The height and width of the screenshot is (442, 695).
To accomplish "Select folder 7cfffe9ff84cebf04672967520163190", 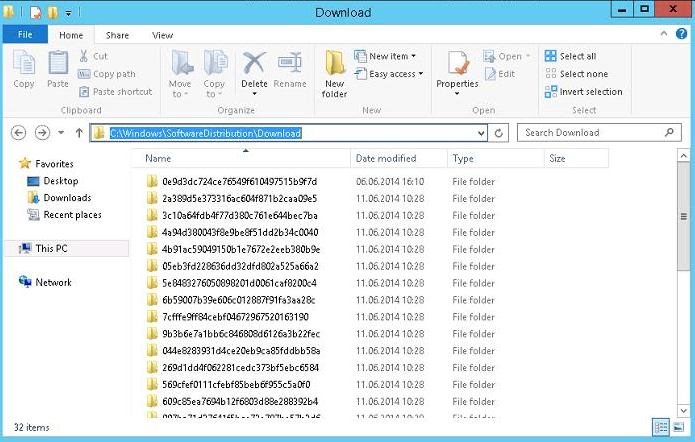I will [227, 317].
